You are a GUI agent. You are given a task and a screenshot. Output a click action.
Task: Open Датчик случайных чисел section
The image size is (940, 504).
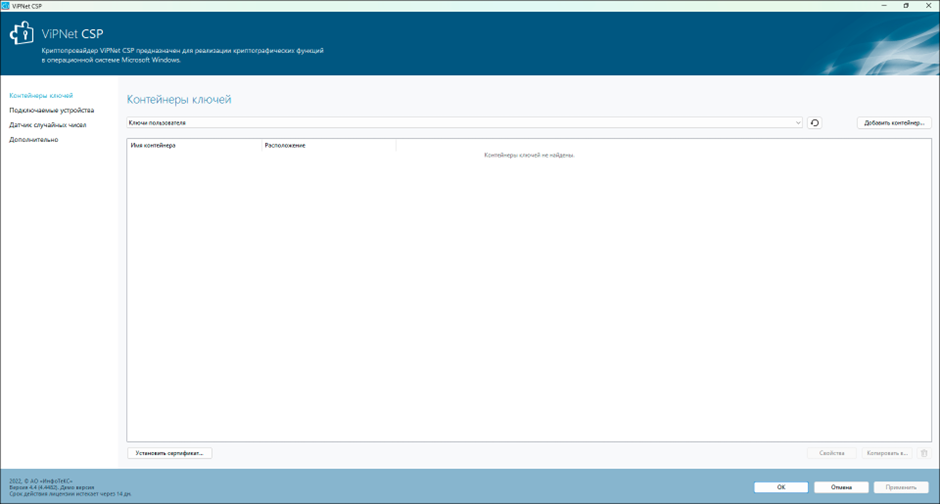[x=47, y=125]
